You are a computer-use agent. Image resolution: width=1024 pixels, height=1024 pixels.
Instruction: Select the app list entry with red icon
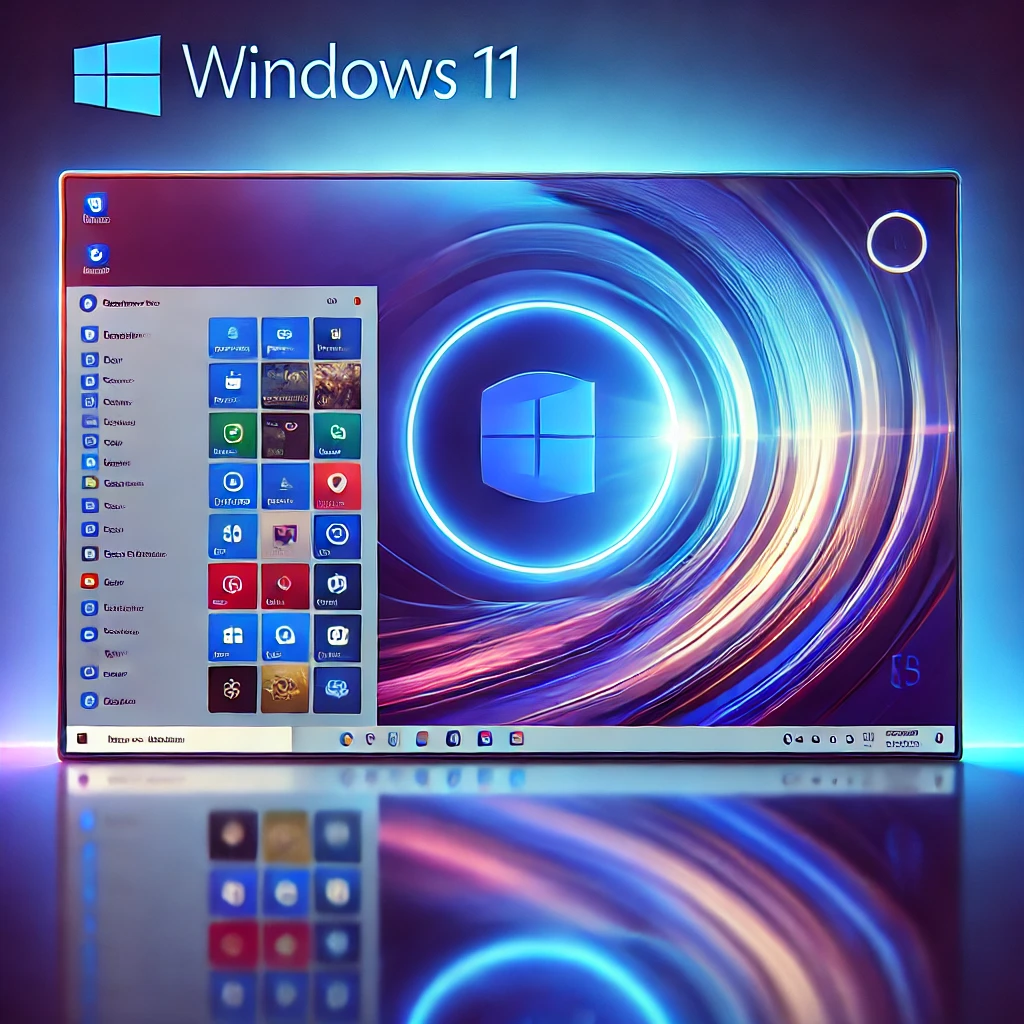[103, 581]
